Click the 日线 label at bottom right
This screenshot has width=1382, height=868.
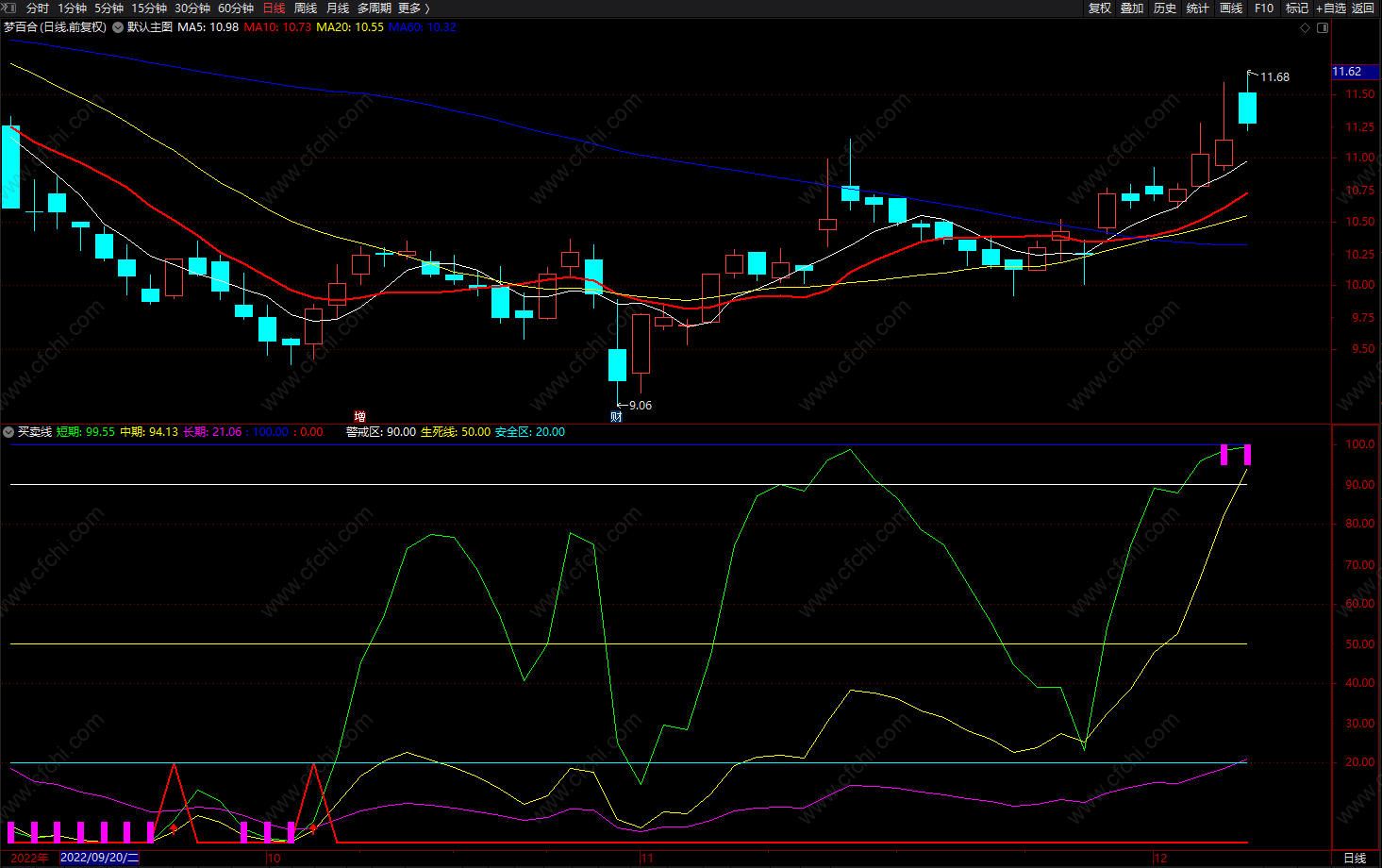pos(1355,858)
